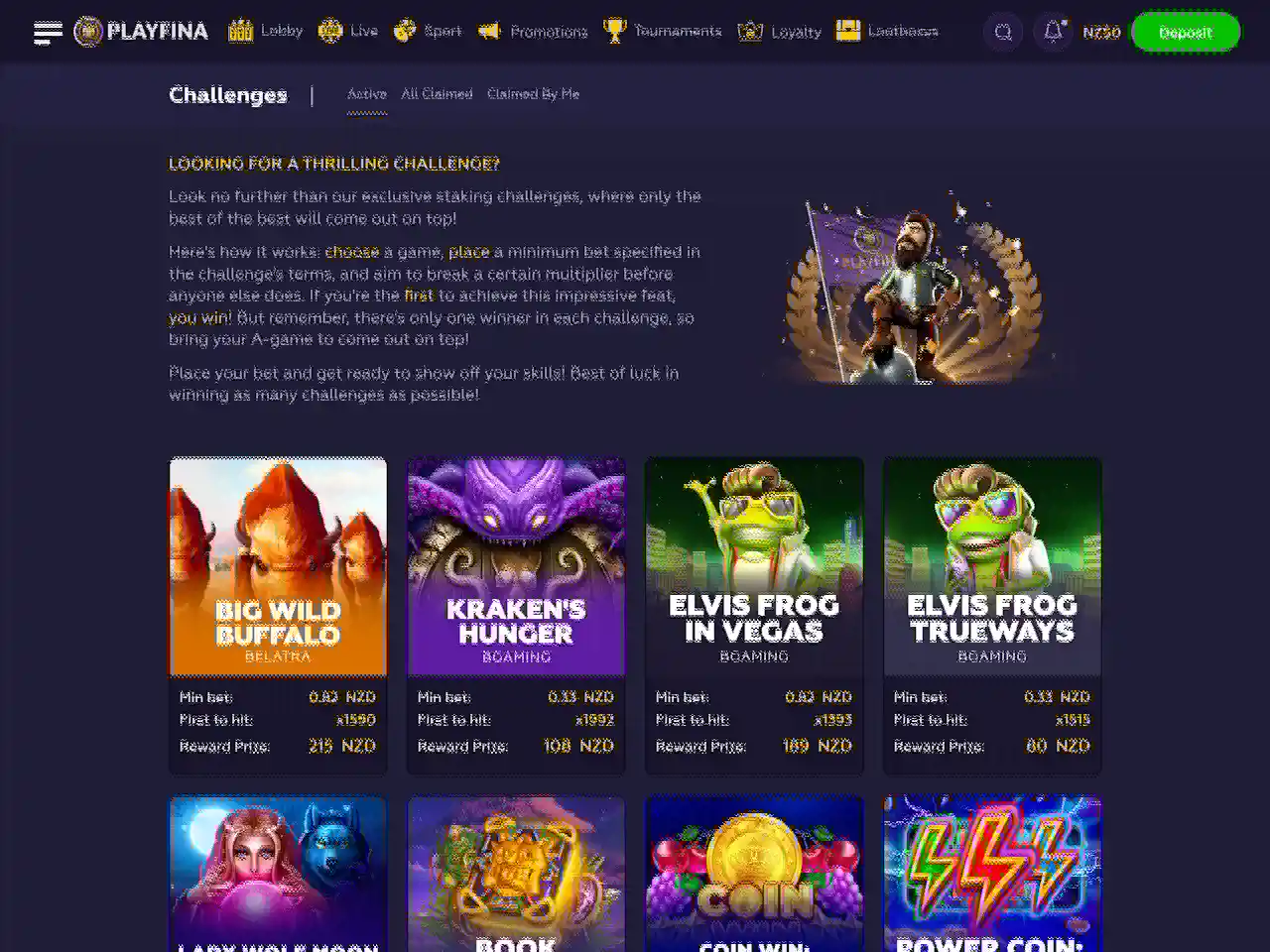Click the Lobby slot machine icon
This screenshot has width=1270, height=952.
pos(240,31)
